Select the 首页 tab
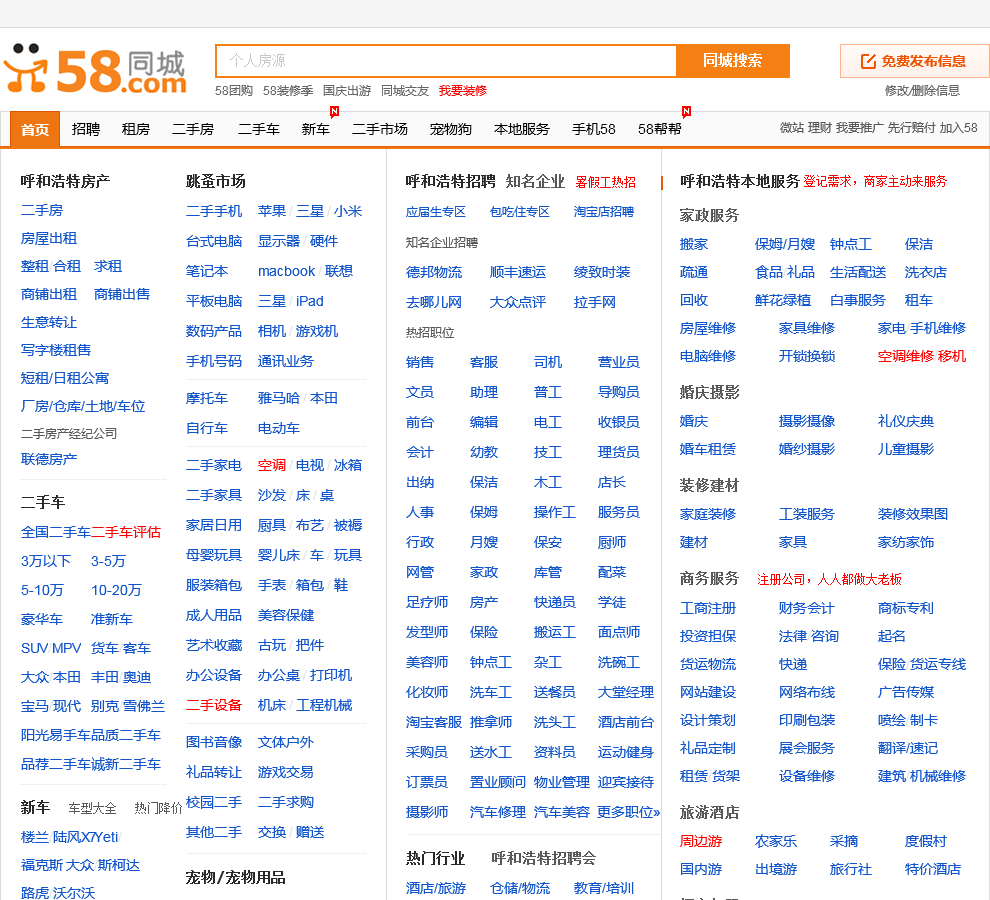The width and height of the screenshot is (990, 900). 35,129
